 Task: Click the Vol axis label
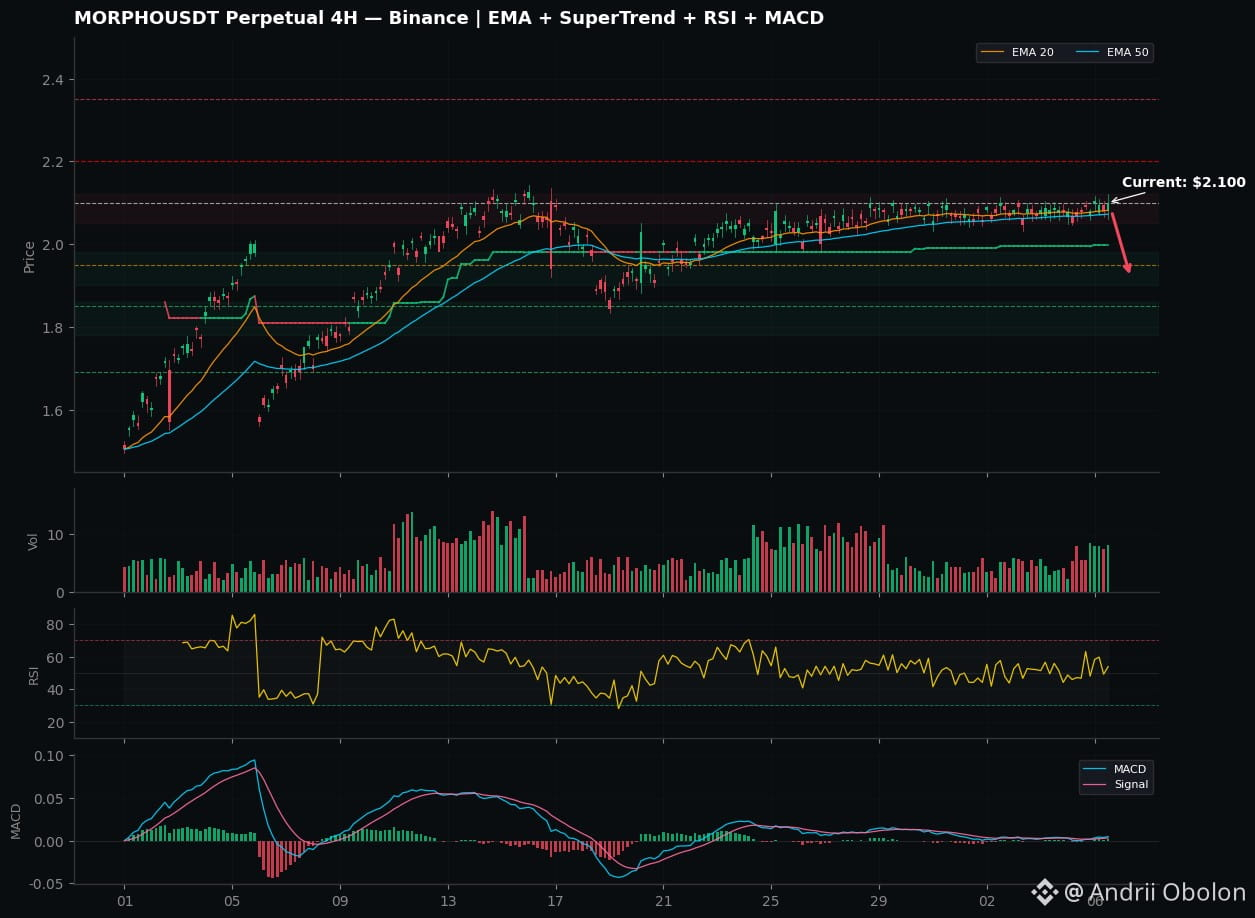click(33, 541)
